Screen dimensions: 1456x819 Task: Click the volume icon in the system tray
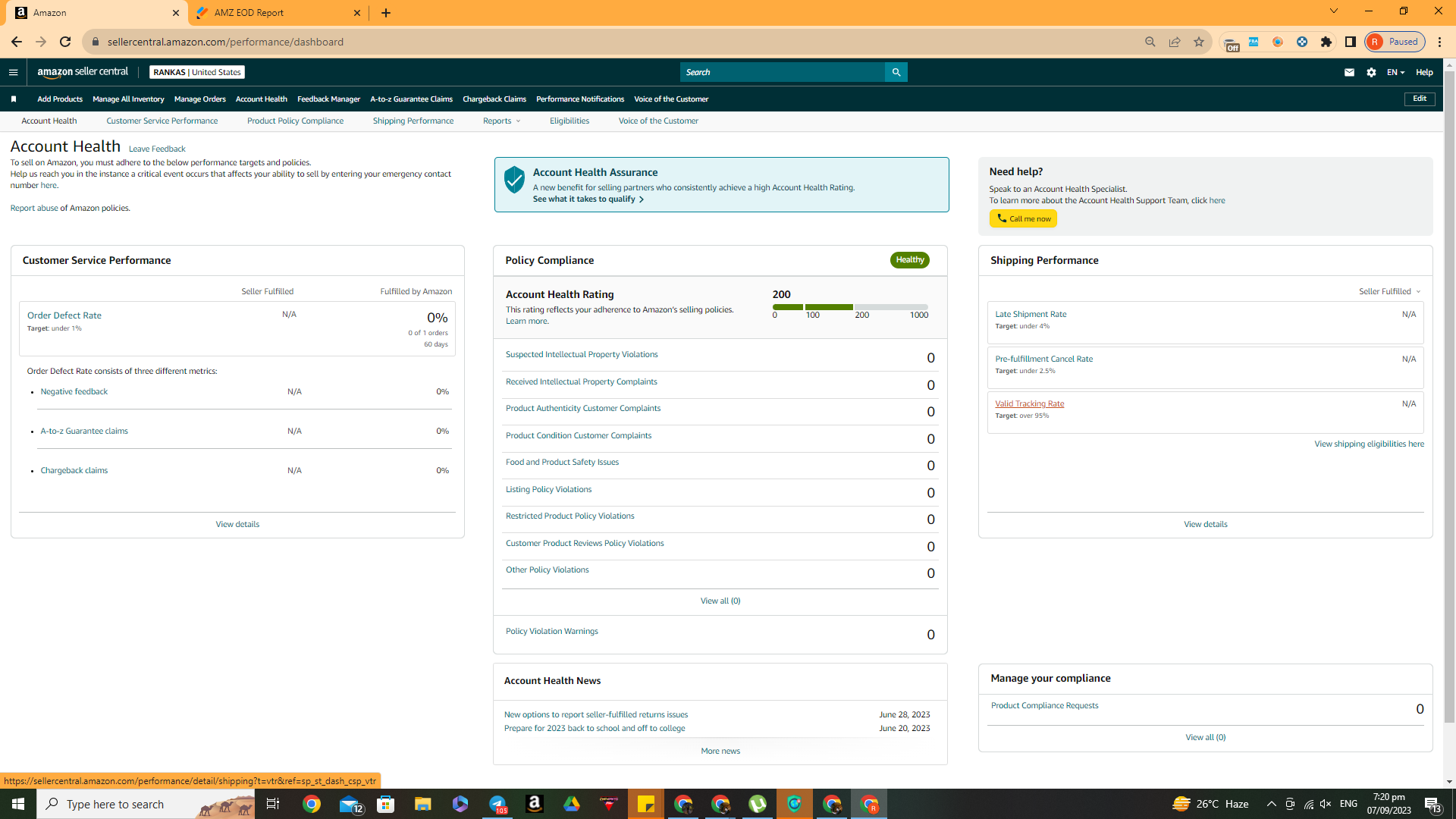1326,804
